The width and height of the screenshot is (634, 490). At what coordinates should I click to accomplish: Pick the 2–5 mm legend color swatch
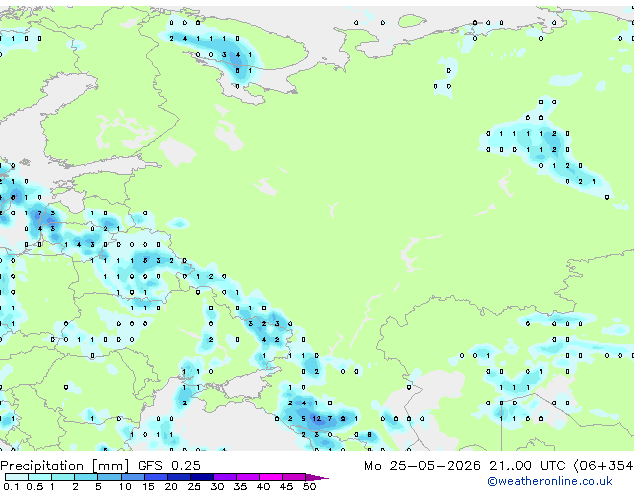tap(86, 477)
